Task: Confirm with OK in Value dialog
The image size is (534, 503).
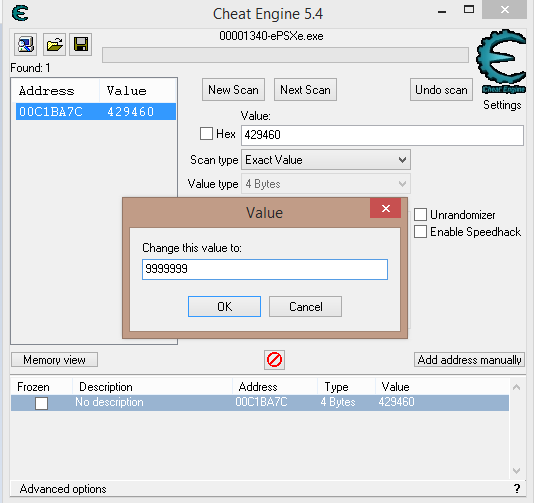Action: click(x=224, y=306)
